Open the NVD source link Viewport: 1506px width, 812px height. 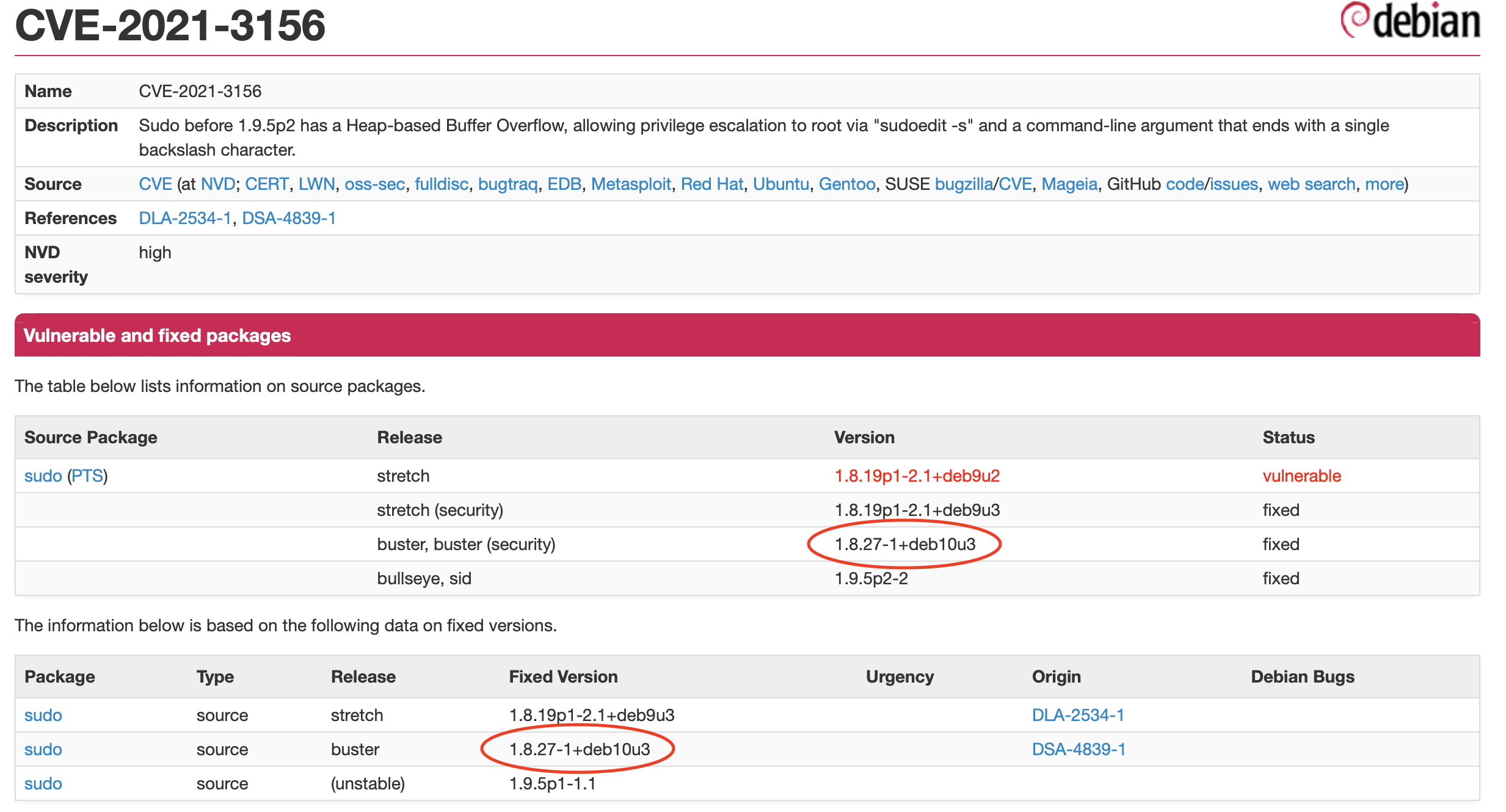pos(218,184)
